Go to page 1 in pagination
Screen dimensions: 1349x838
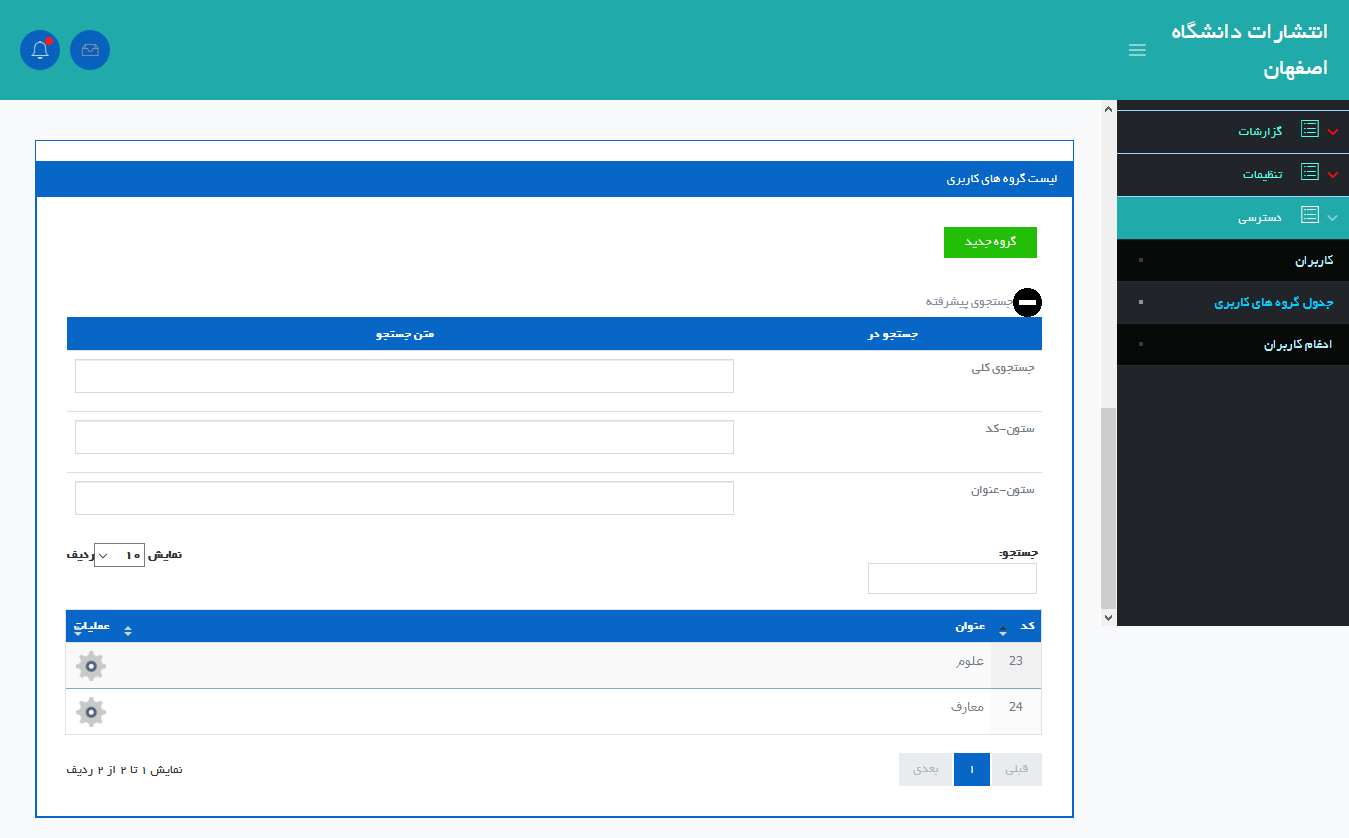click(971, 769)
